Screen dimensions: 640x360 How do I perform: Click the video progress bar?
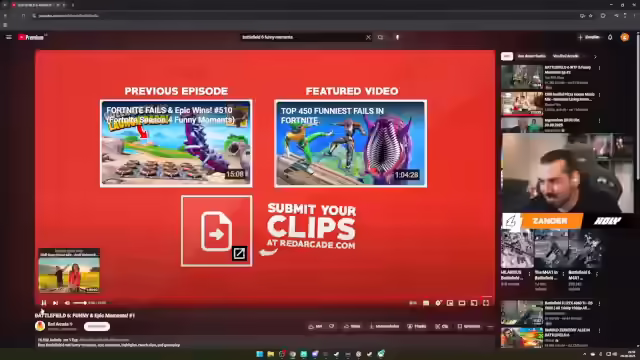pyautogui.click(x=265, y=297)
